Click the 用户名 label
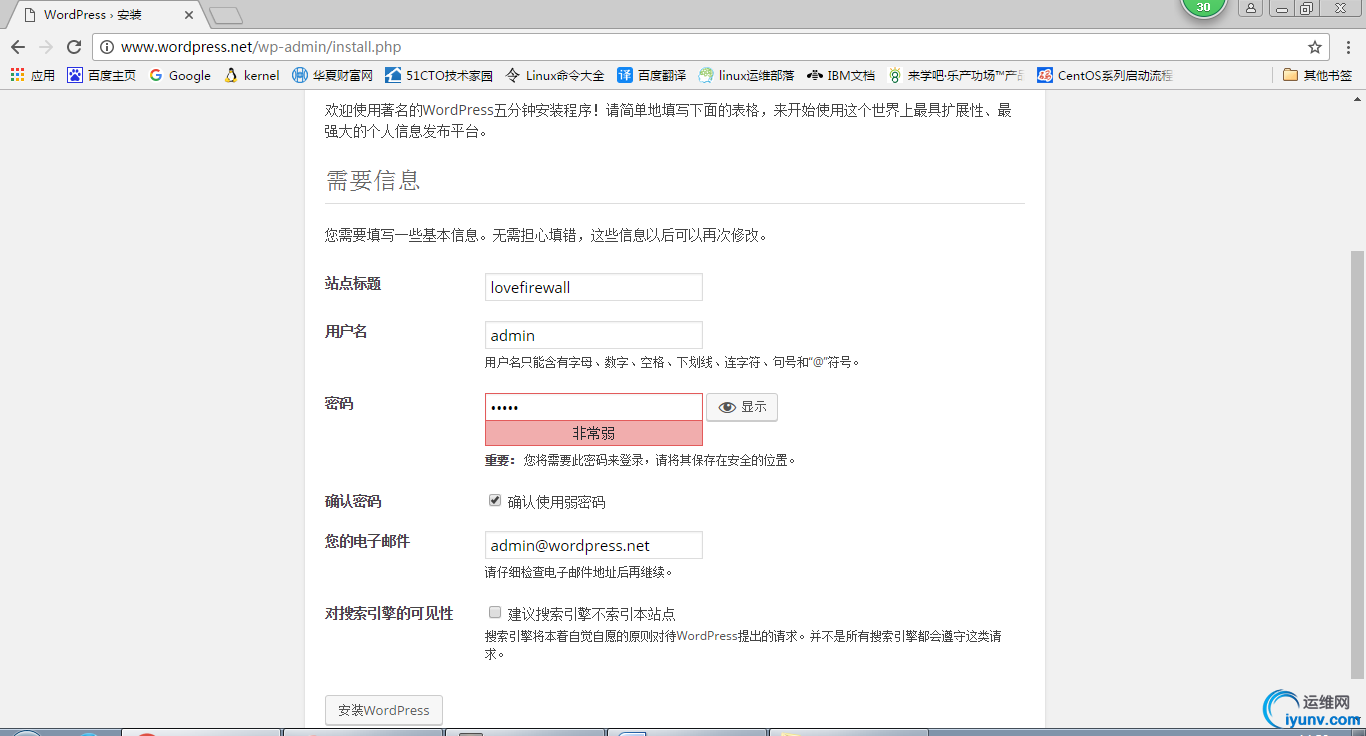The image size is (1366, 736). point(346,332)
